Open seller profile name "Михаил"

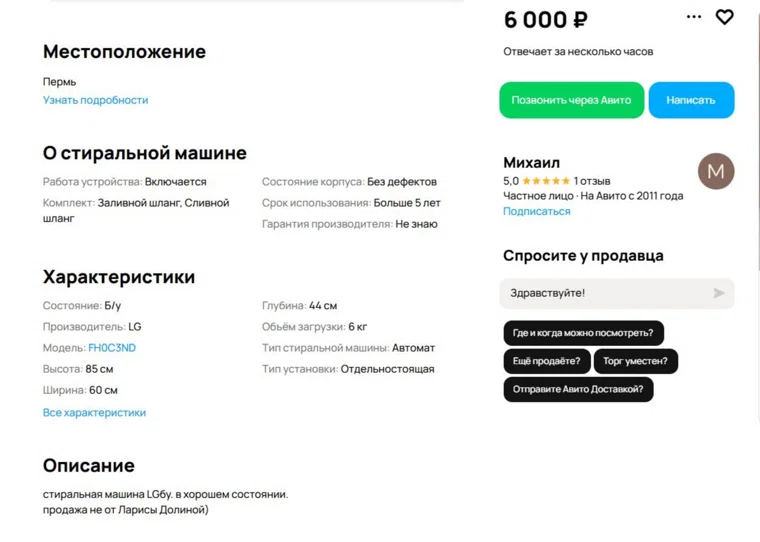531,162
